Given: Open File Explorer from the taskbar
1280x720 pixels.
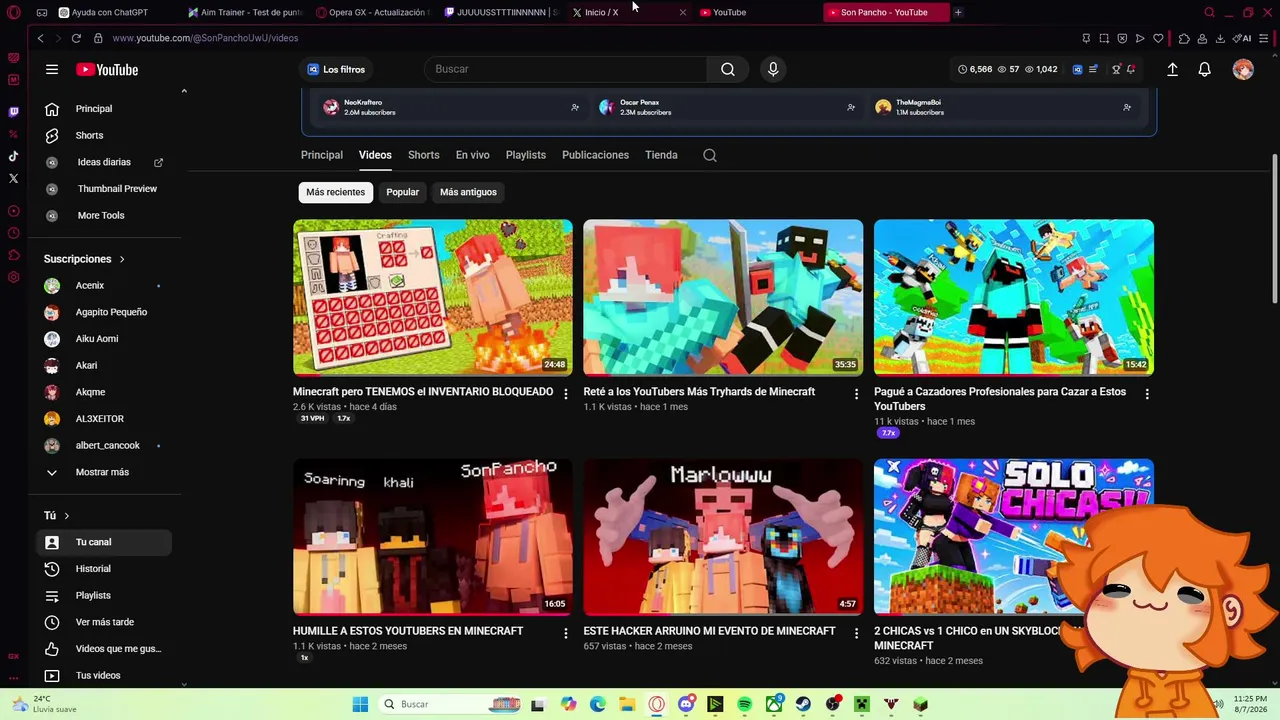Looking at the screenshot, I should tap(627, 704).
